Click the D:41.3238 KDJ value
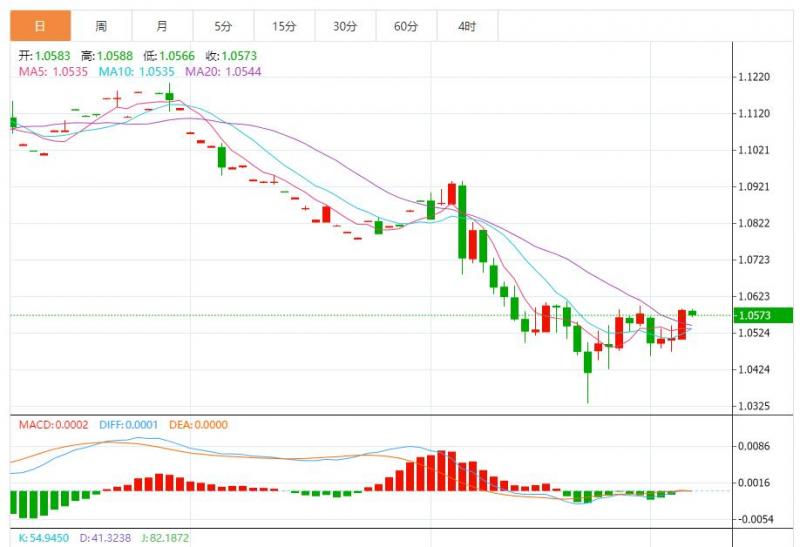The height and width of the screenshot is (547, 800). coord(105,538)
